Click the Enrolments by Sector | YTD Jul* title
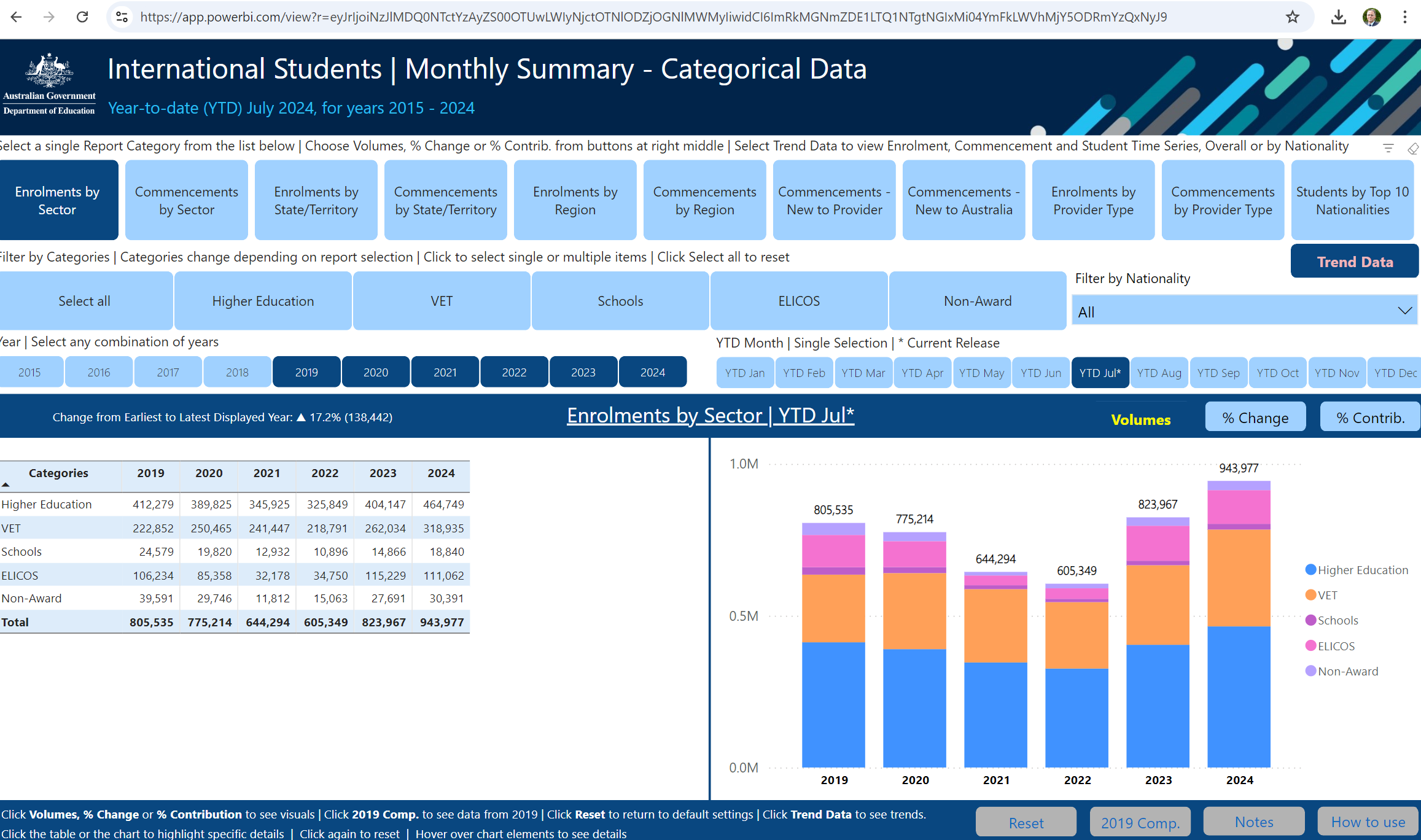The width and height of the screenshot is (1421, 840). [x=710, y=416]
